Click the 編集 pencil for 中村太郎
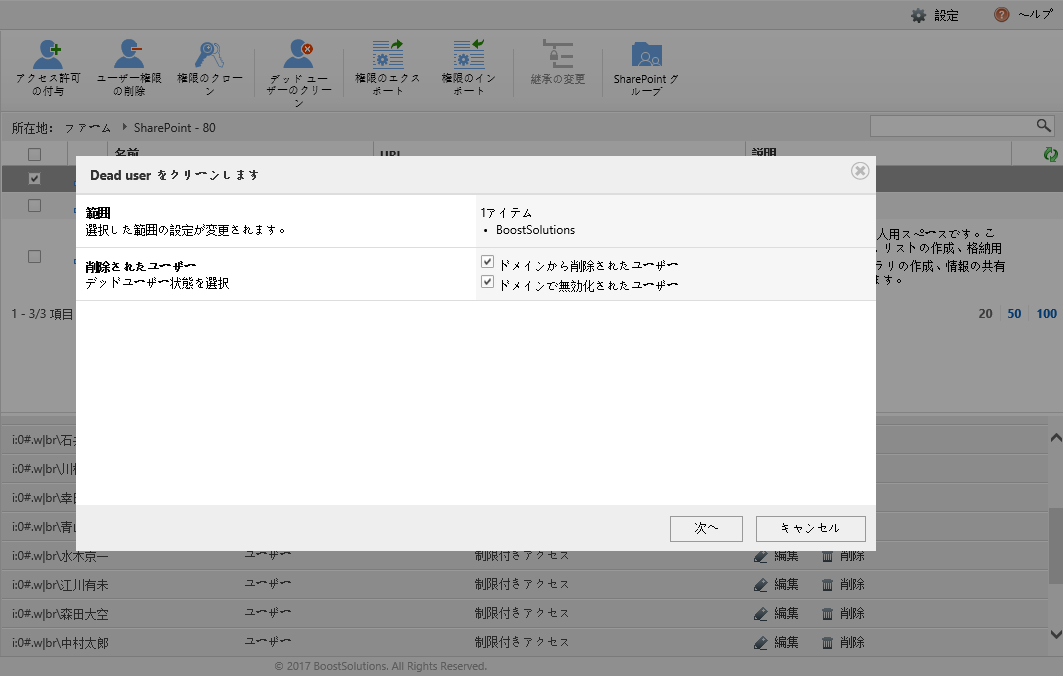Viewport: 1063px width, 676px height. click(761, 643)
